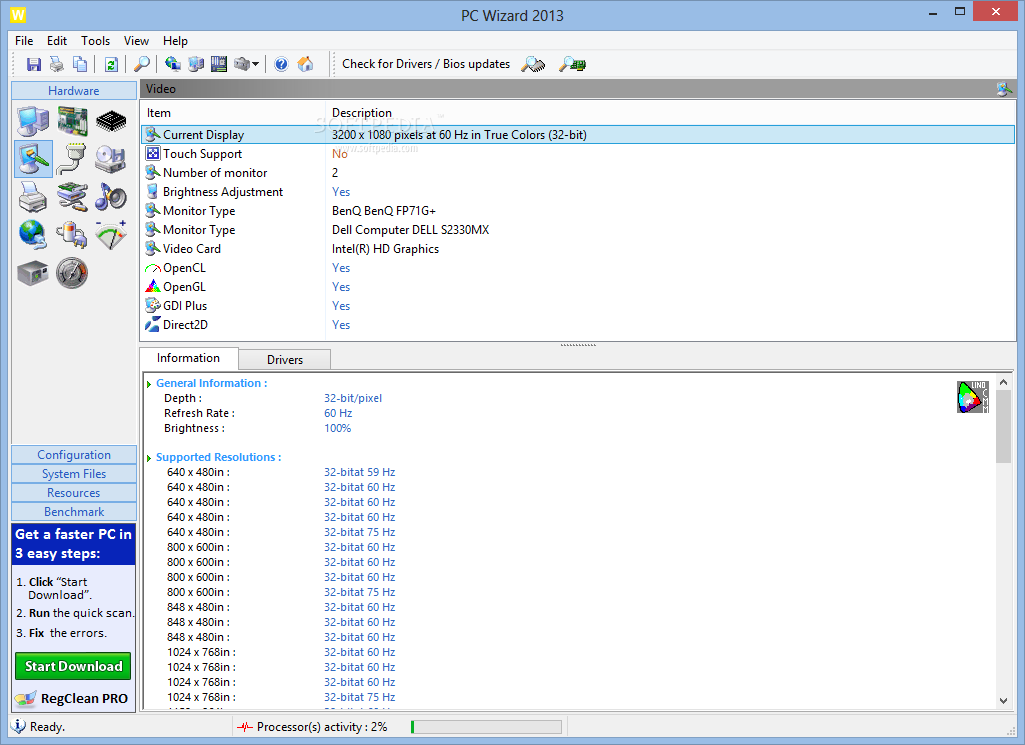This screenshot has width=1025, height=745.
Task: Open the toolbox dropdown arrow in toolbar
Action: (256, 64)
